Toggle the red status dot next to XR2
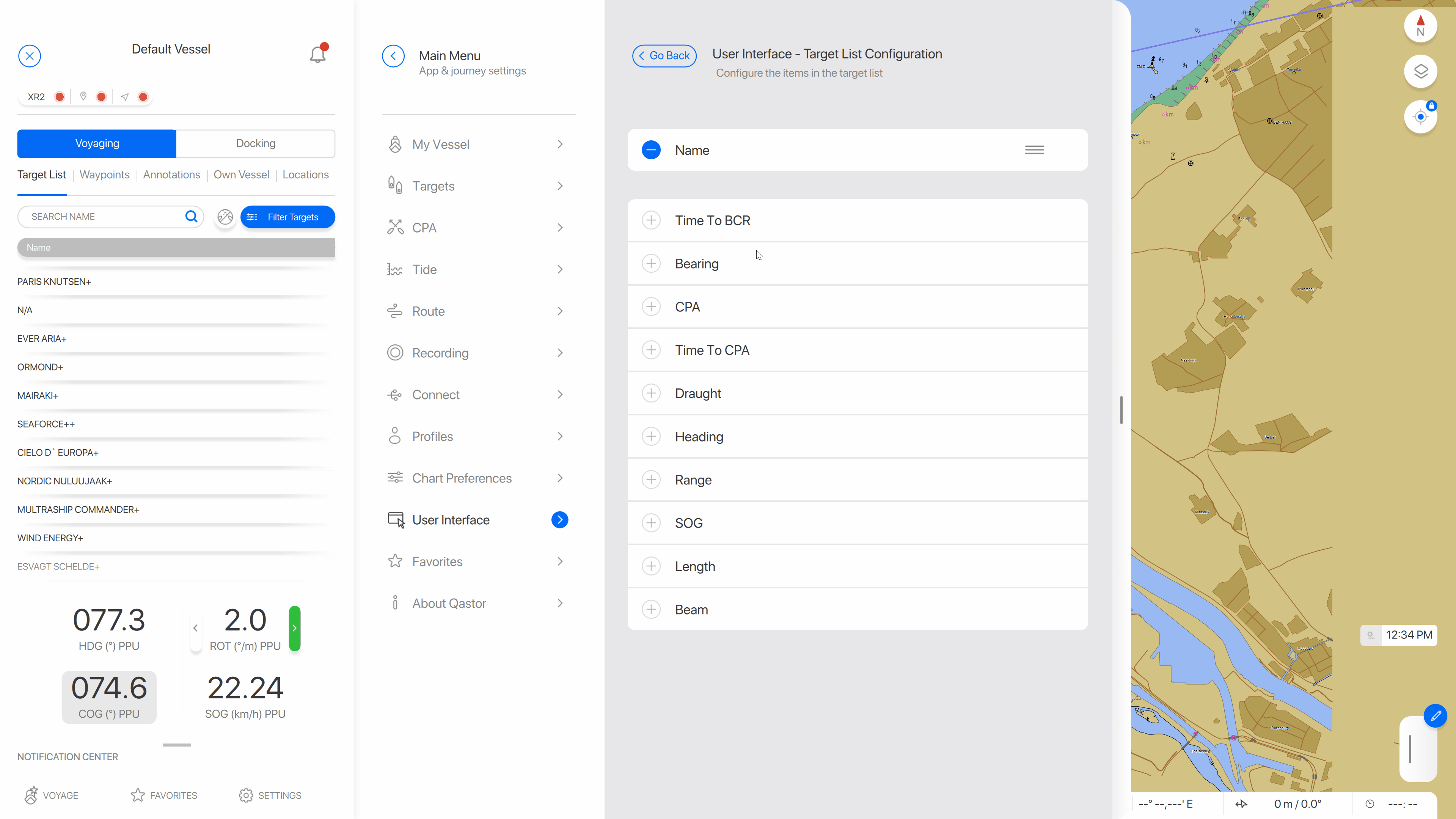This screenshot has width=1456, height=819. pos(59,97)
